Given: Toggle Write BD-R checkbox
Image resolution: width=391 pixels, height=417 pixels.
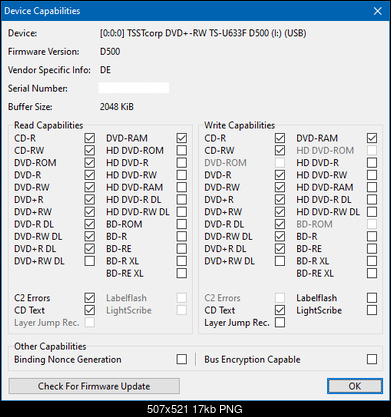Looking at the screenshot, I should (372, 236).
